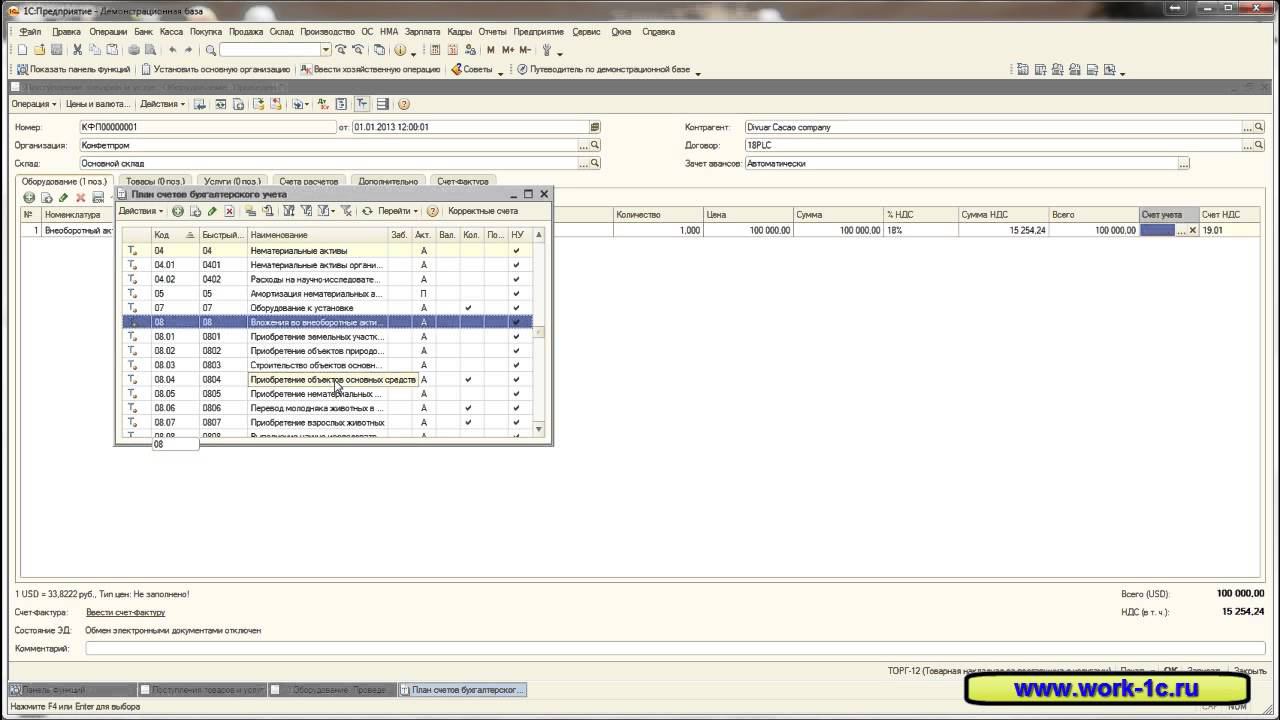The height and width of the screenshot is (720, 1280).
Task: Click the chart of accounts vertical scrollbar down arrow
Action: click(x=539, y=429)
